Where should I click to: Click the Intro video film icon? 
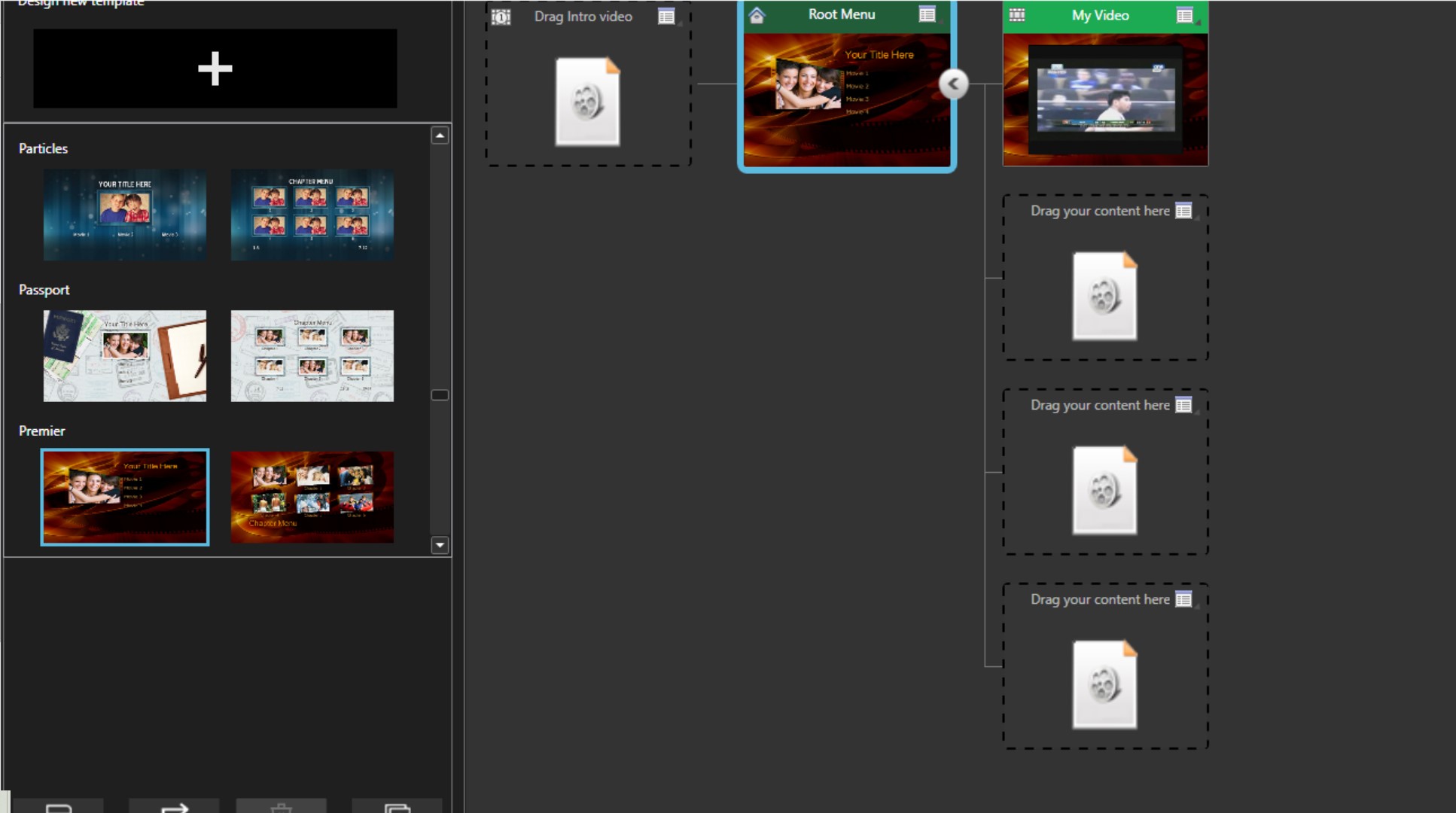click(501, 17)
